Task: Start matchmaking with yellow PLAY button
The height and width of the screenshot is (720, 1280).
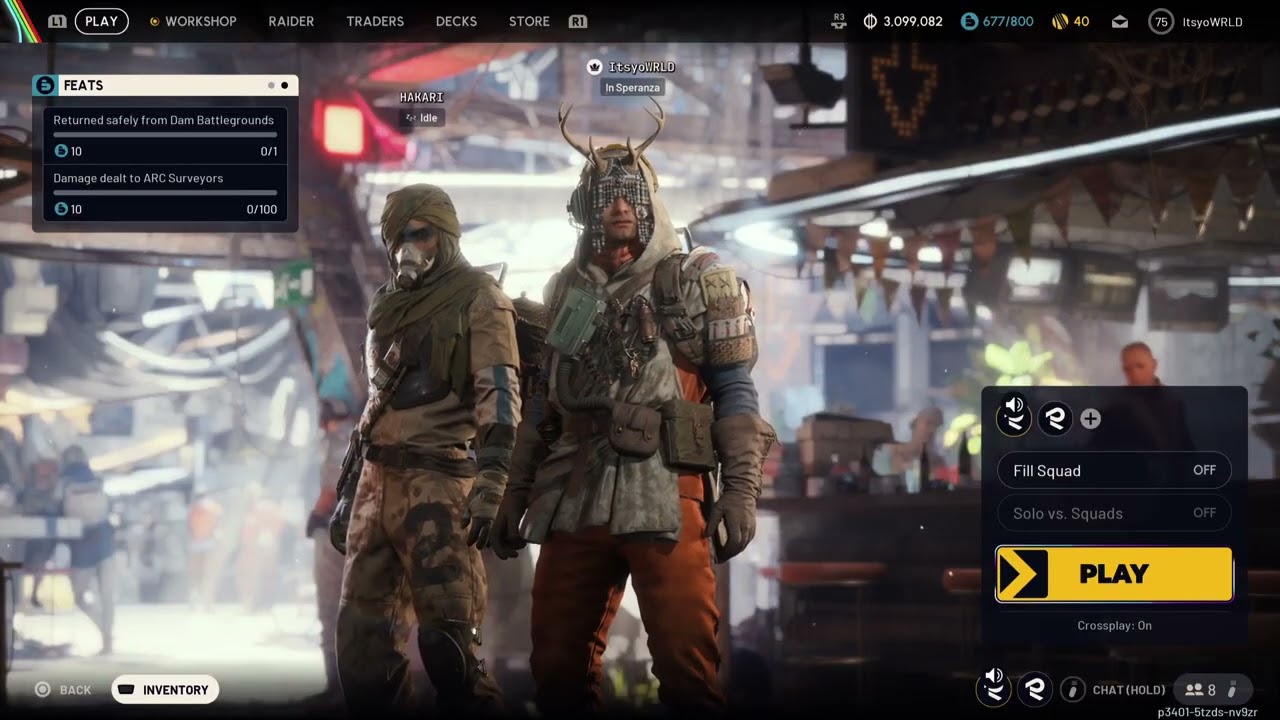Action: coord(1114,574)
